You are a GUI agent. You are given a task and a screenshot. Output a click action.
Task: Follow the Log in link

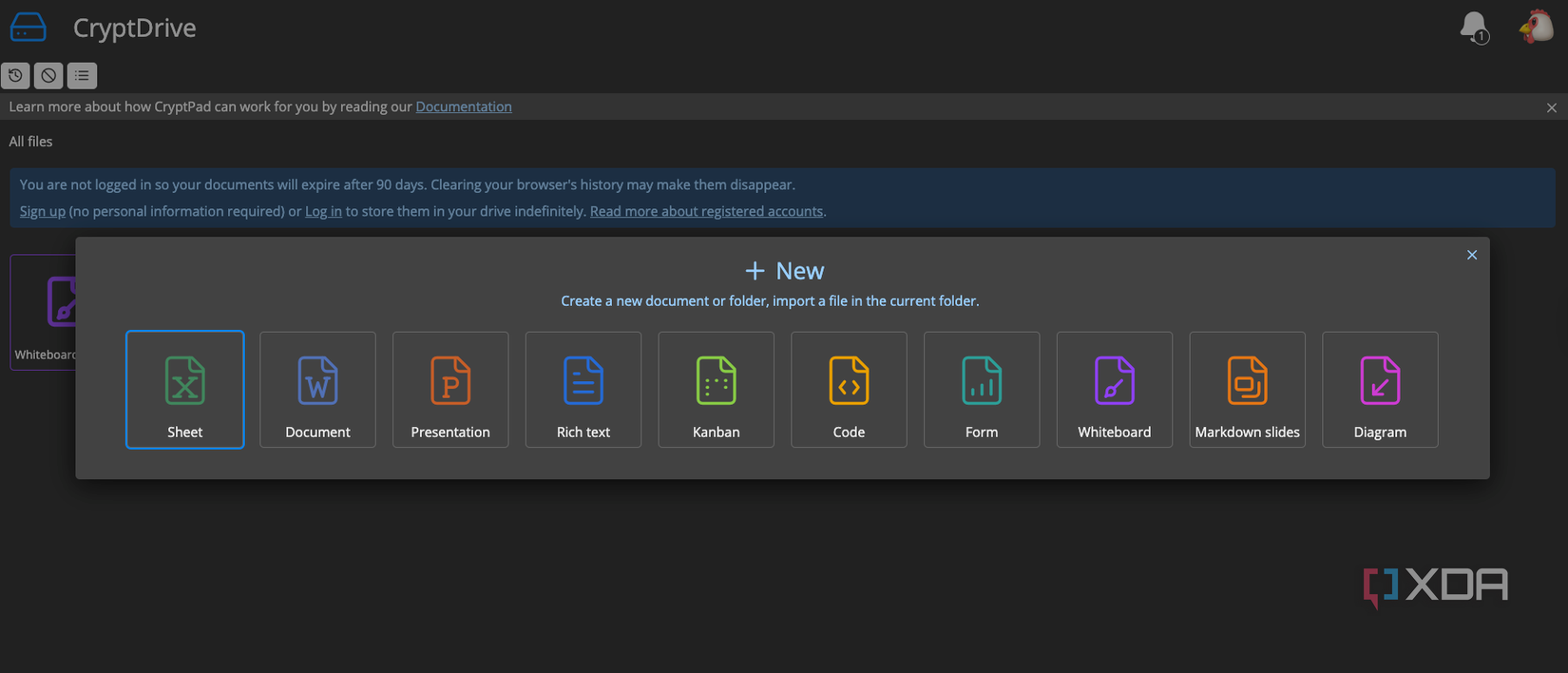pos(323,211)
